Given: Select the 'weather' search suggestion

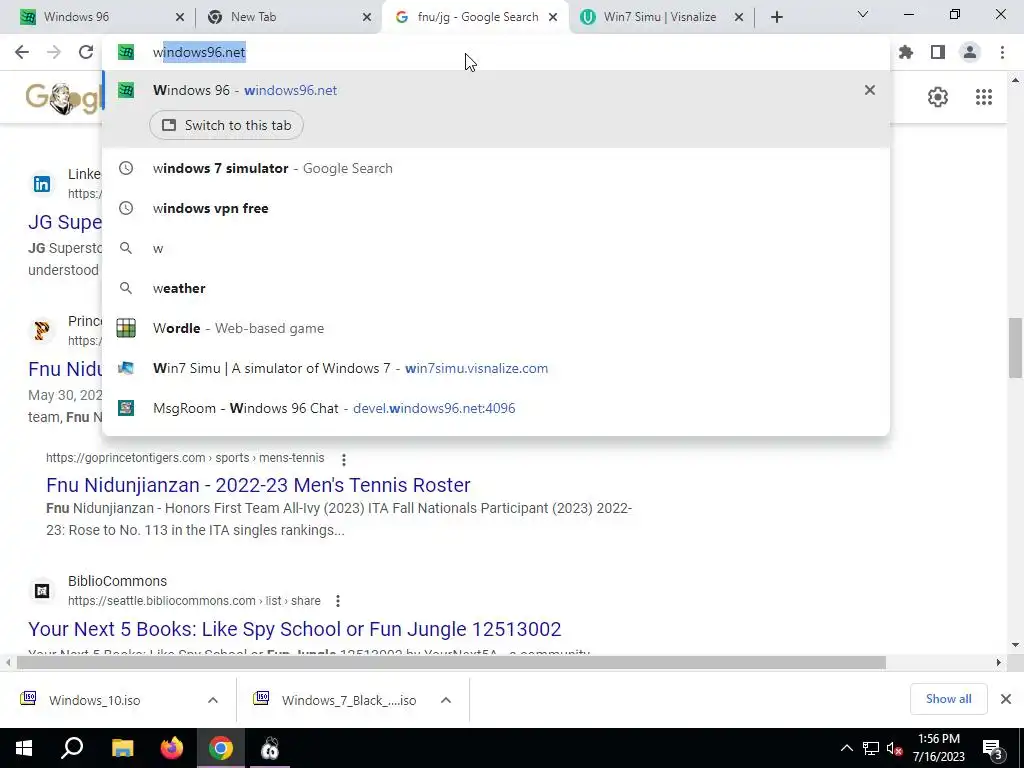Looking at the screenshot, I should (496, 288).
